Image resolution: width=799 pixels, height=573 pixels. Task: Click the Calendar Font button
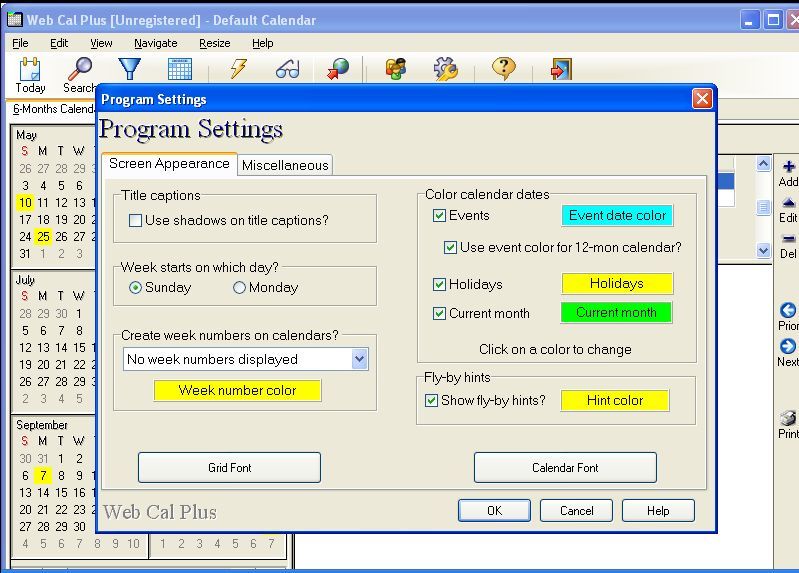point(565,467)
